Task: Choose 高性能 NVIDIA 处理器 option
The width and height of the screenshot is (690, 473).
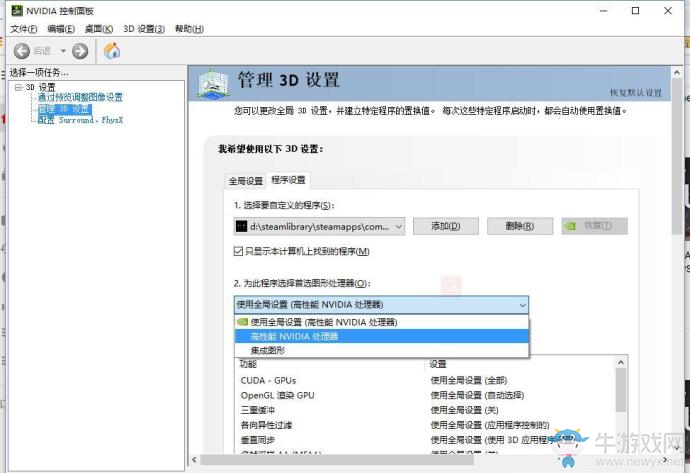Action: (x=381, y=337)
